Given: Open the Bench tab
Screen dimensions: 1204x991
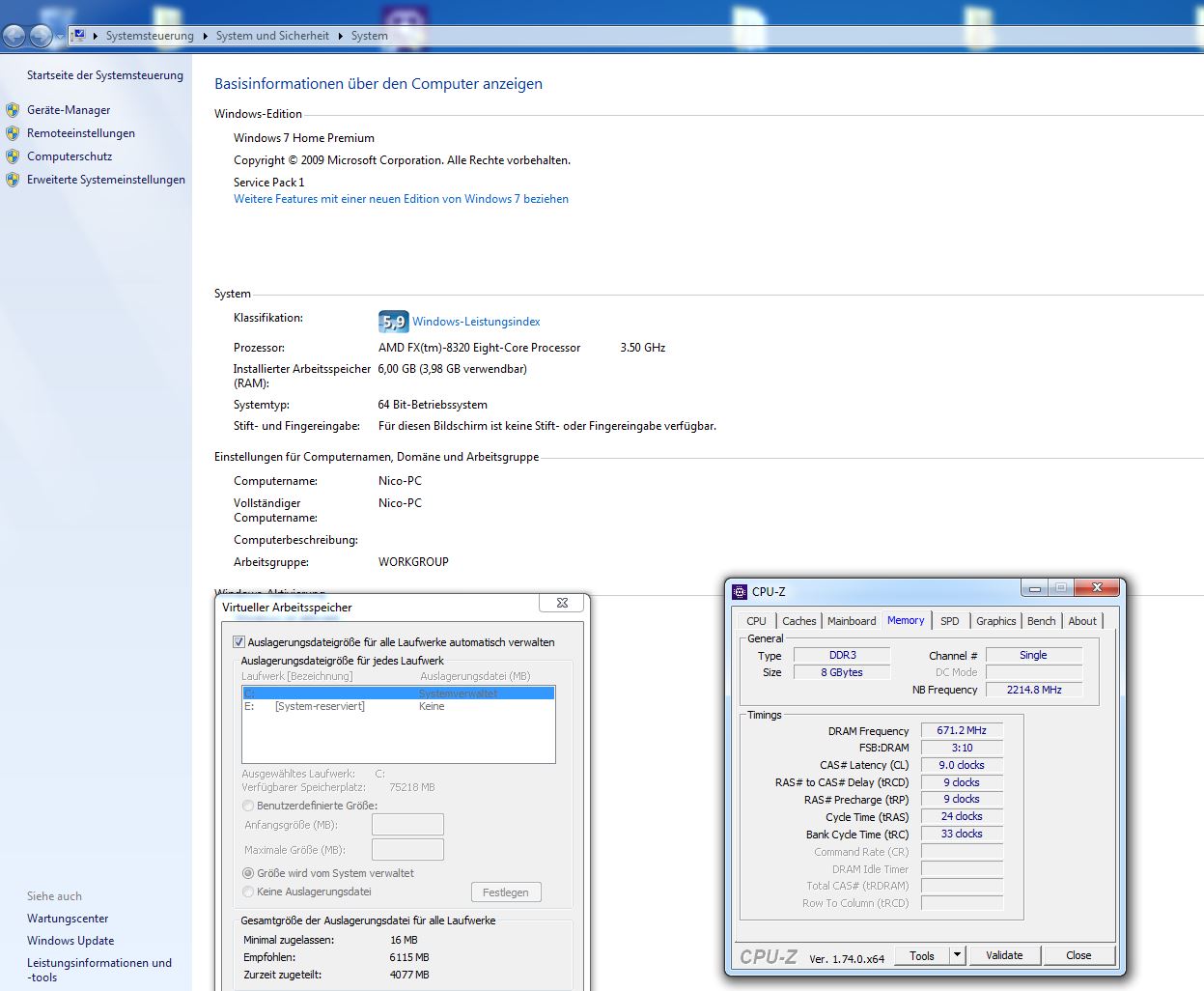Looking at the screenshot, I should 1041,621.
